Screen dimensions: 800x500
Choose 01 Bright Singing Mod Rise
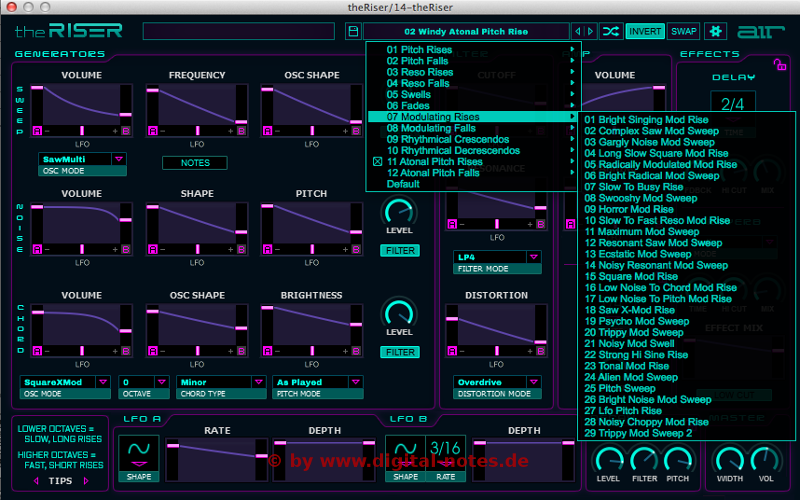tap(646, 120)
